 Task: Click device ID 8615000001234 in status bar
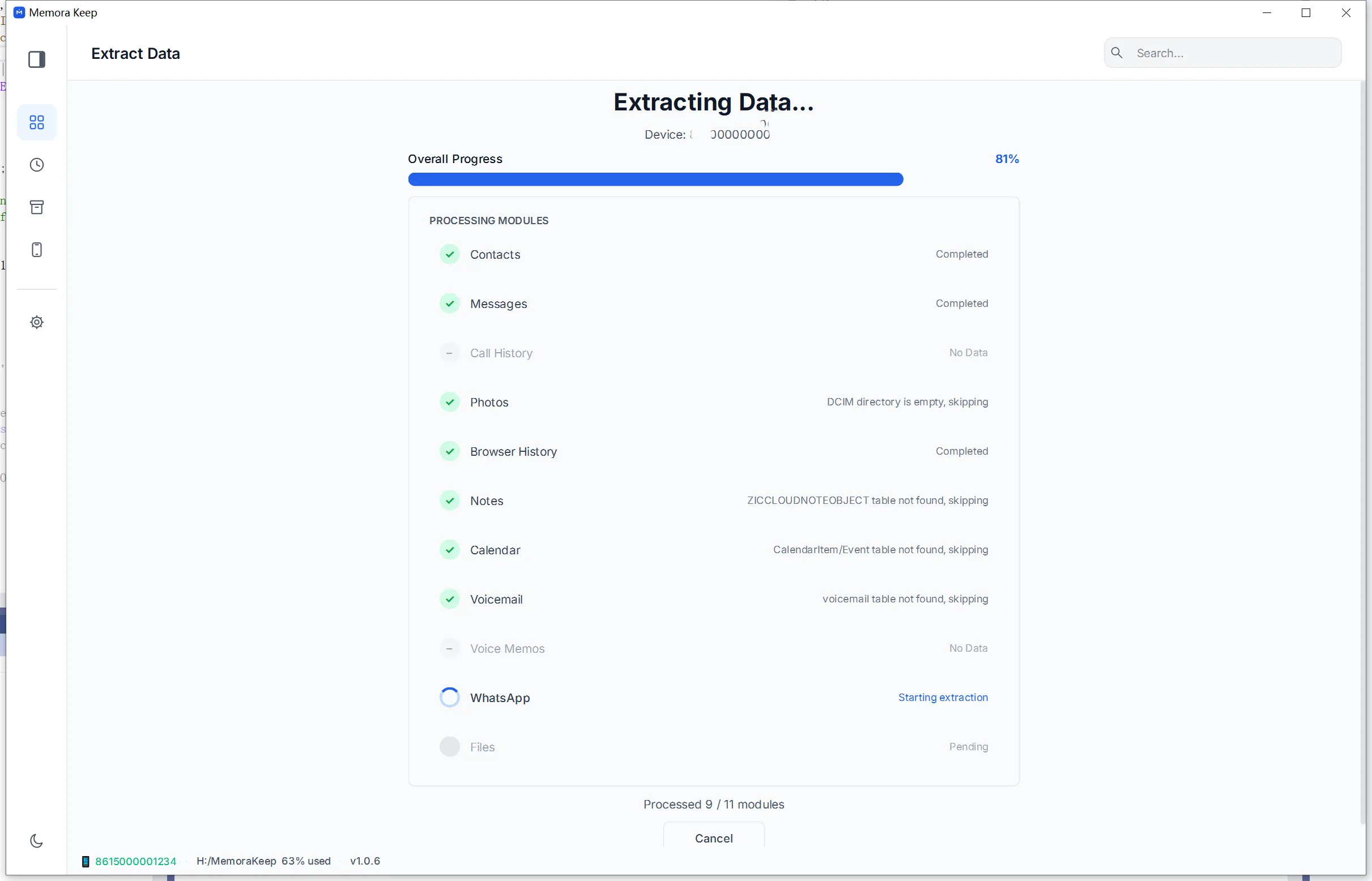pyautogui.click(x=135, y=862)
